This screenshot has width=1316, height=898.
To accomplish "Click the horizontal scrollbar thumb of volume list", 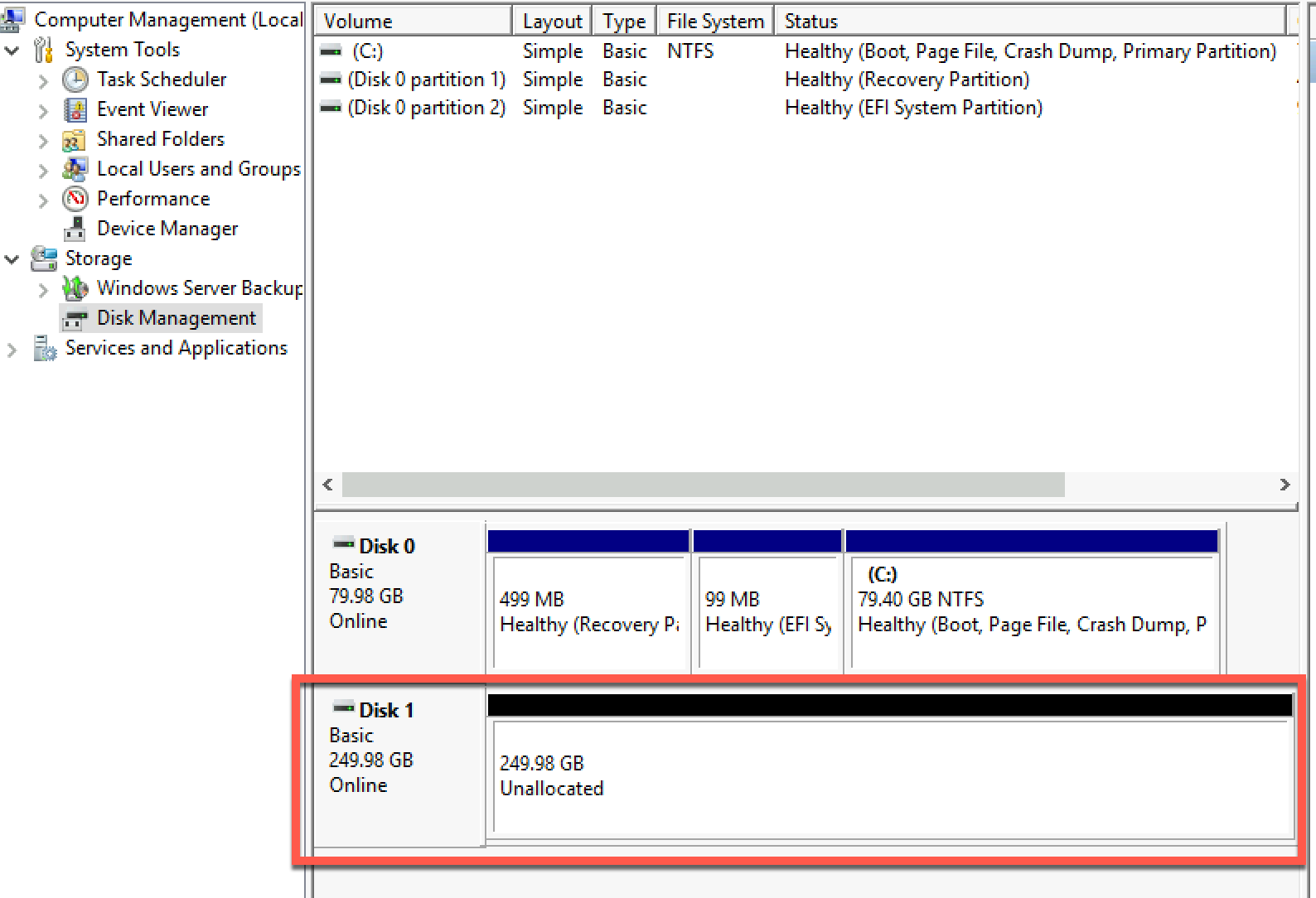I will tap(703, 485).
